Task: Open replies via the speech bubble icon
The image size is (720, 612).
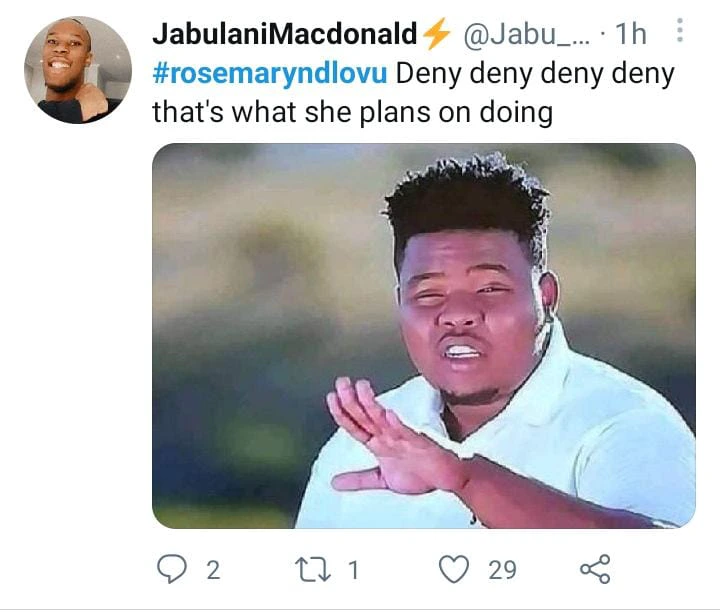Action: point(172,569)
